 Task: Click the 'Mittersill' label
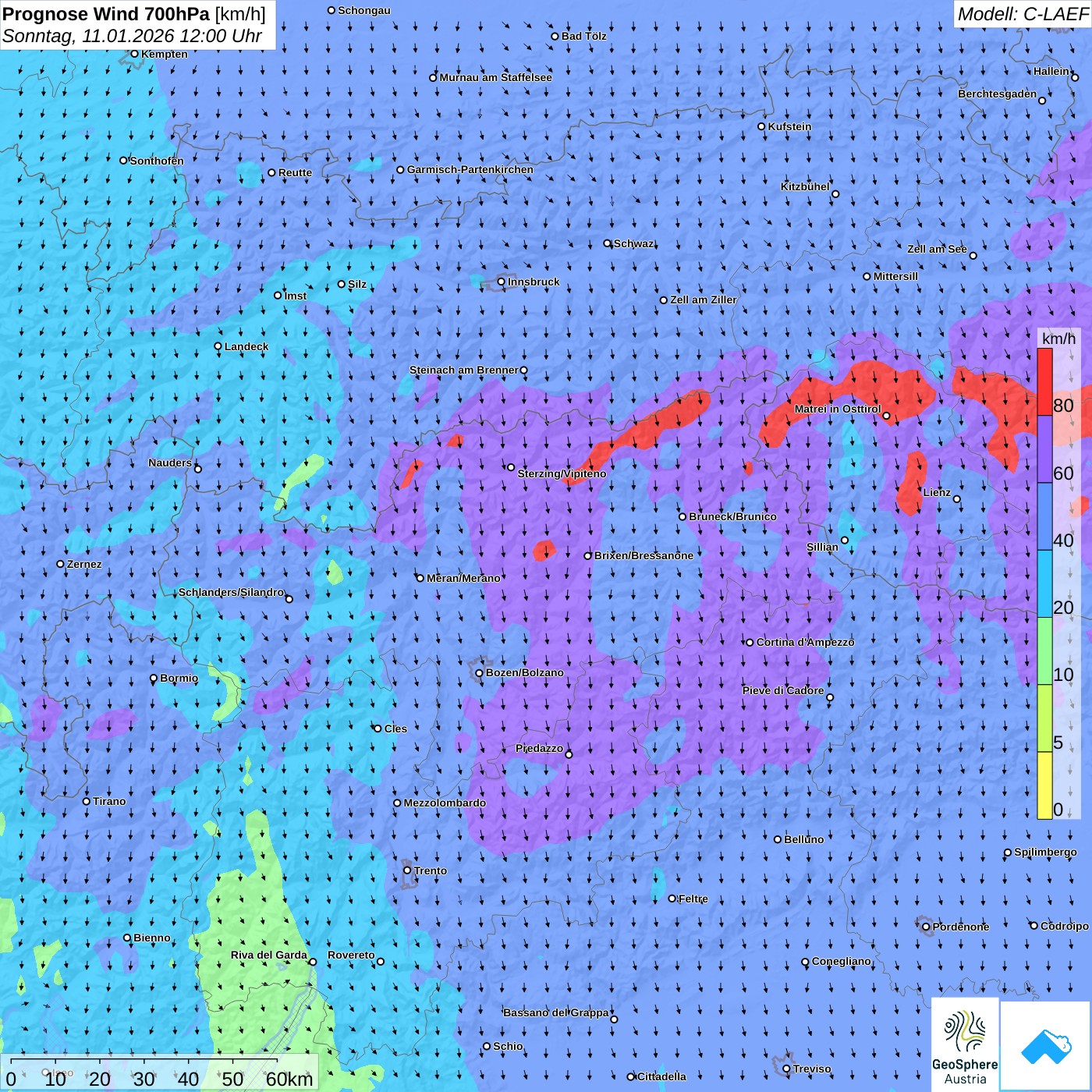click(896, 276)
